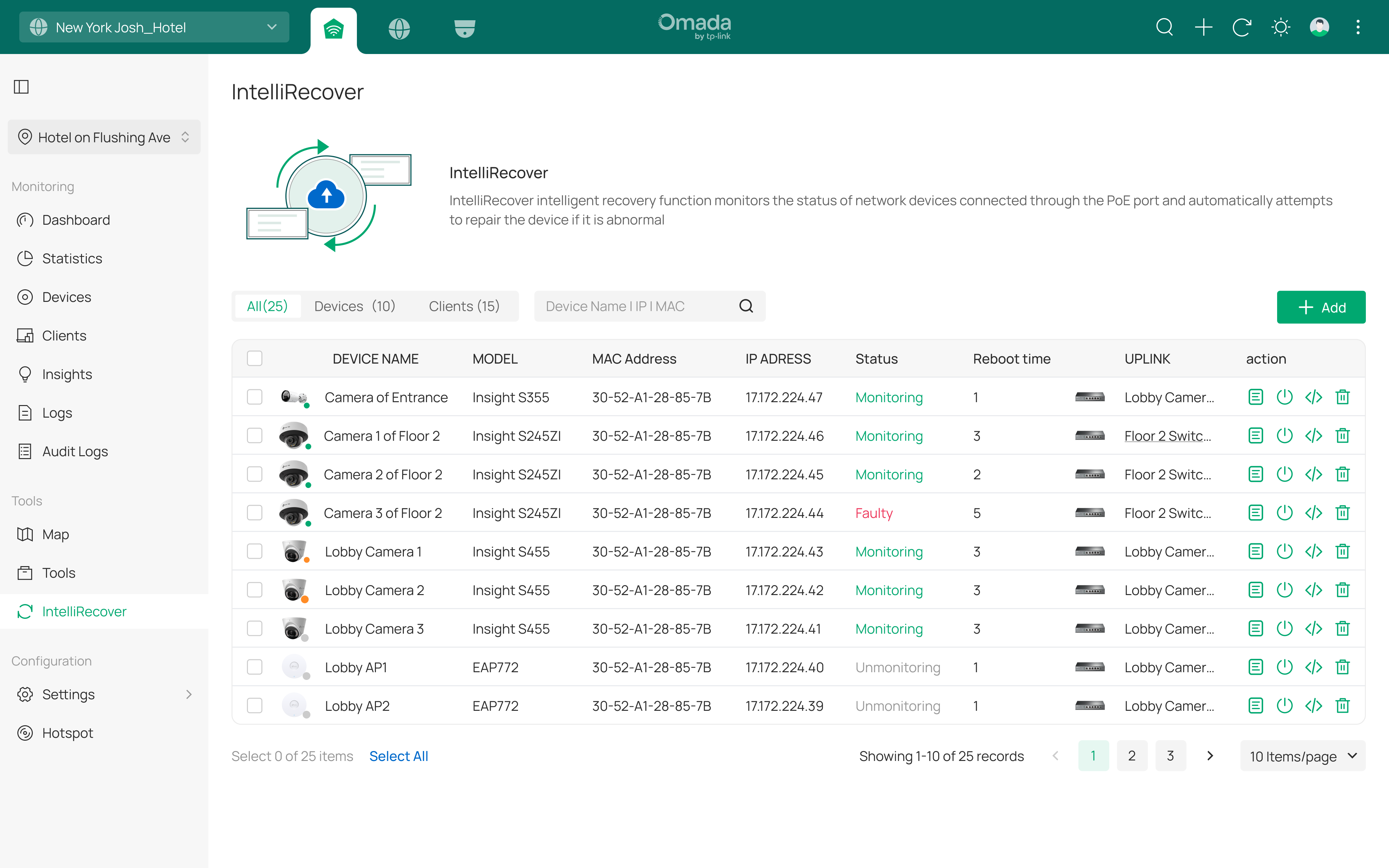Open the global search magnifier in the header
The image size is (1389, 868).
pyautogui.click(x=1164, y=27)
